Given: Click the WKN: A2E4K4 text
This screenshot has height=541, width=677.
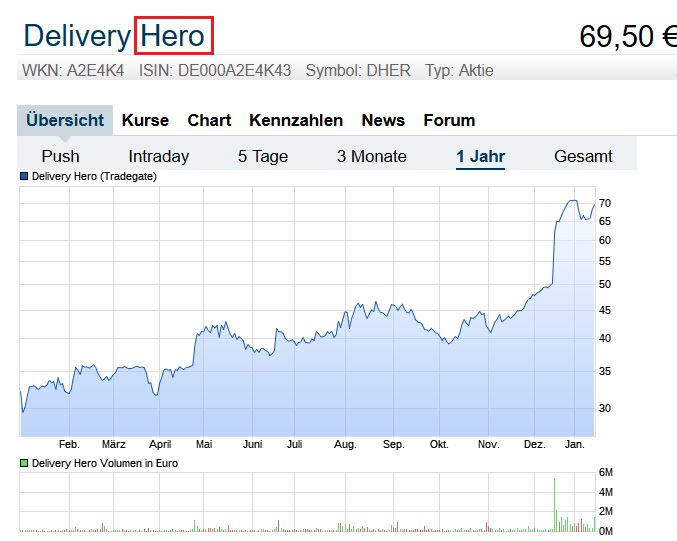Looking at the screenshot, I should (x=73, y=70).
